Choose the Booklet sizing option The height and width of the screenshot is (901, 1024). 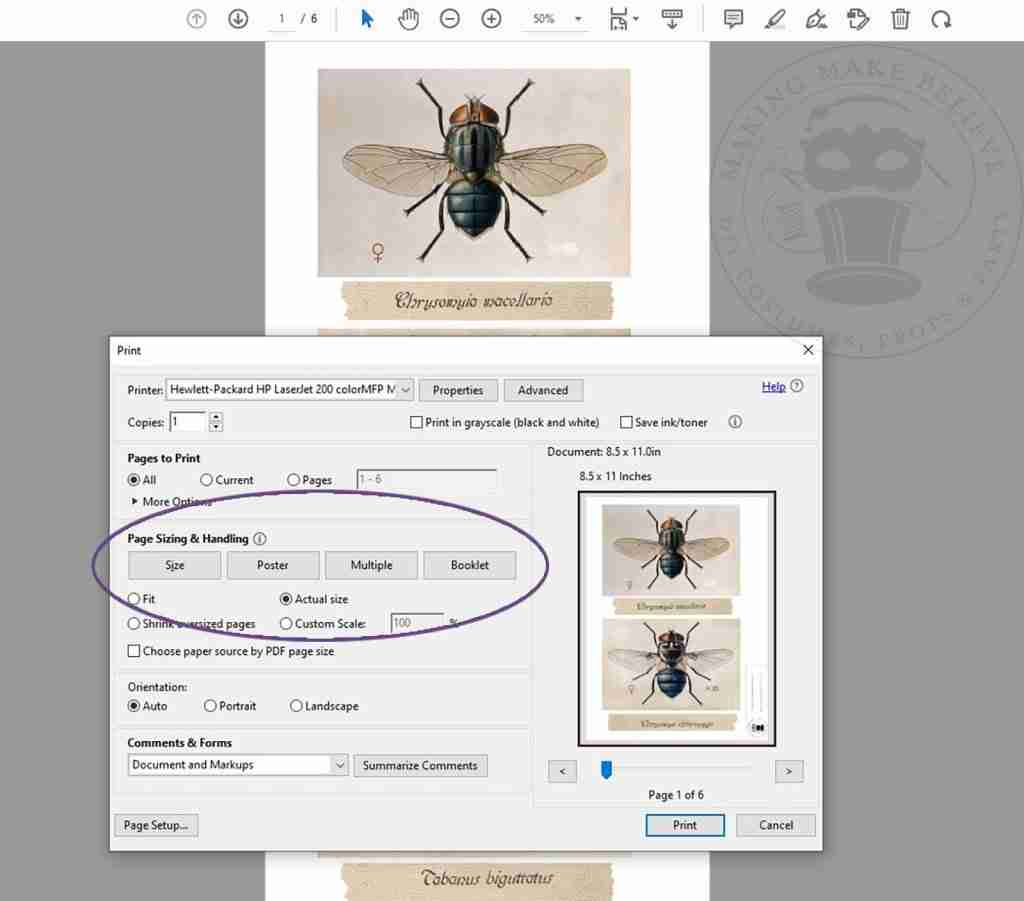click(x=469, y=565)
